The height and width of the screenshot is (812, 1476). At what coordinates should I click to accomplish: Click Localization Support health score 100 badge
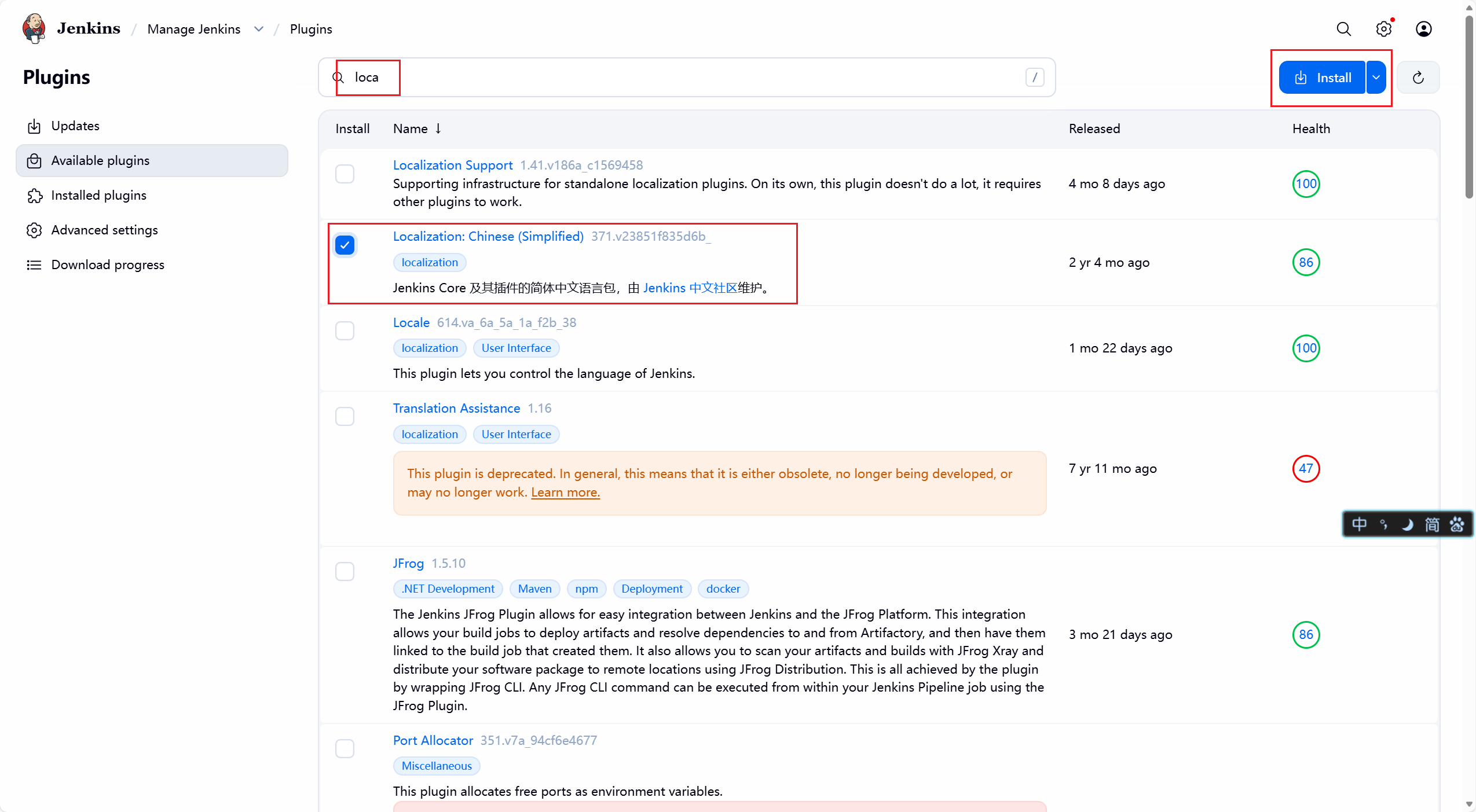(1306, 184)
